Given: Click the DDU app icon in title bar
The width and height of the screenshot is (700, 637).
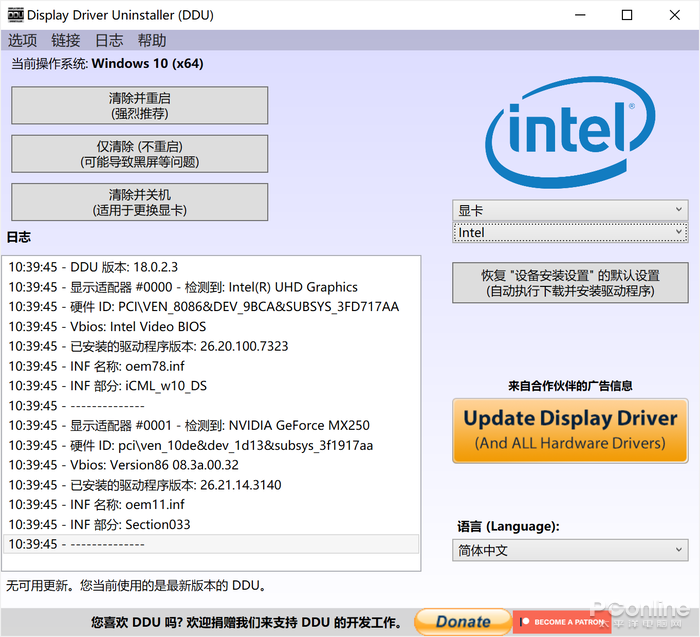Looking at the screenshot, I should click(x=14, y=15).
